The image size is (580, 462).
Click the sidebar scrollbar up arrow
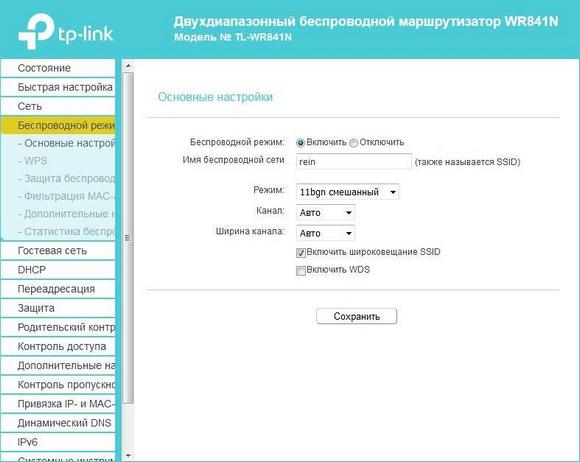point(128,66)
